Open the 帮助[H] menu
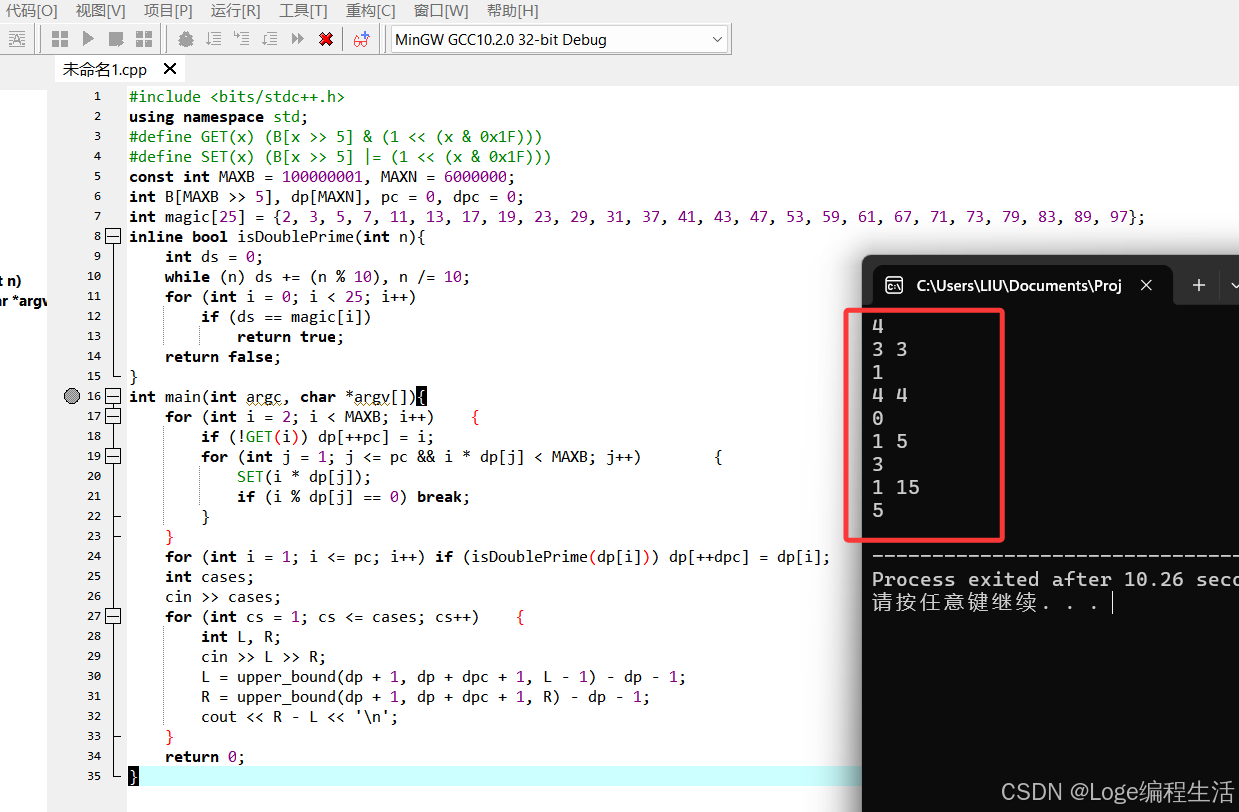 point(512,10)
